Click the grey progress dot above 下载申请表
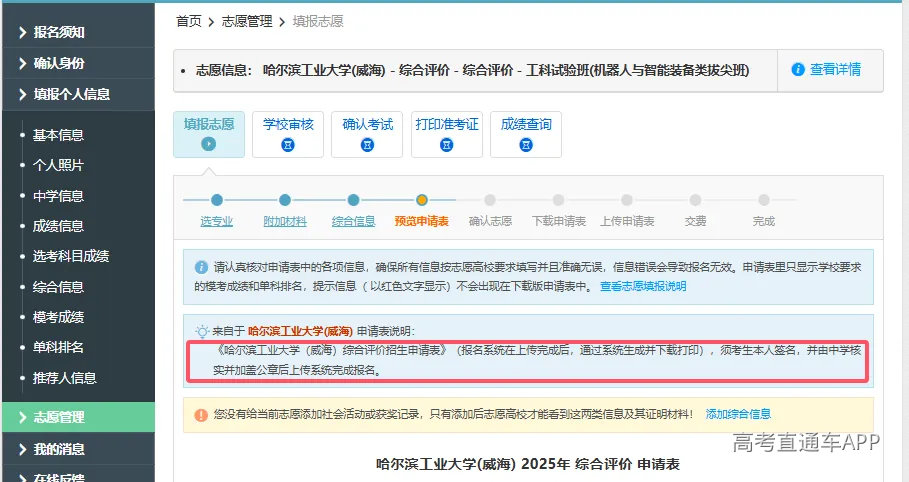The image size is (909, 482). pos(558,200)
